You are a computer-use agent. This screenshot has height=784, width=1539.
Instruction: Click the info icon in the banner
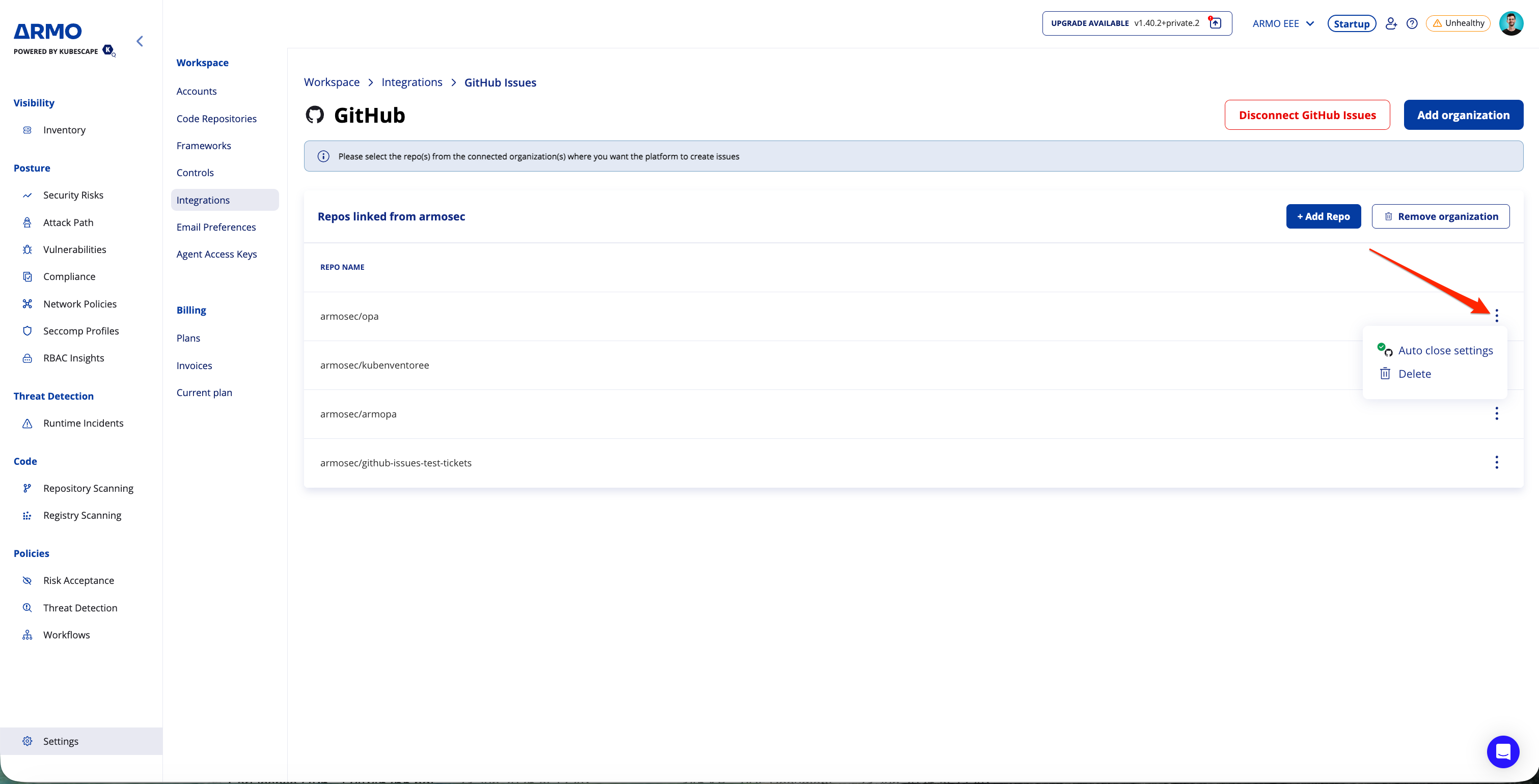click(323, 156)
